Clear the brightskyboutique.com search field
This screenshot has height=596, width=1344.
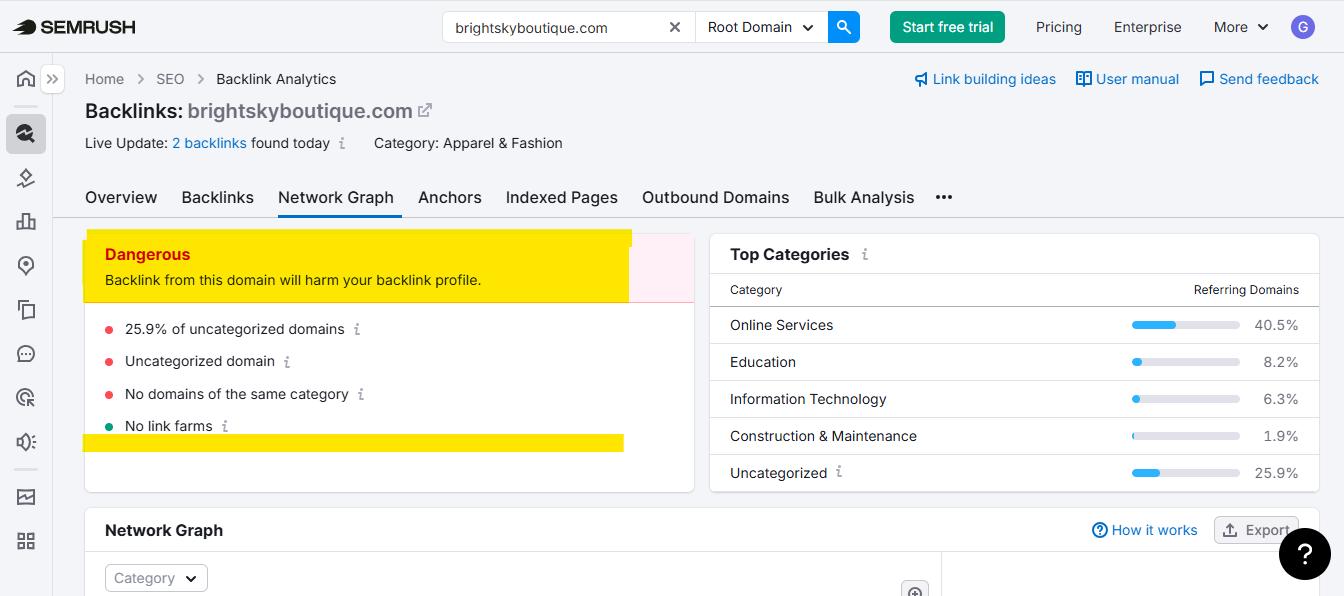[675, 27]
